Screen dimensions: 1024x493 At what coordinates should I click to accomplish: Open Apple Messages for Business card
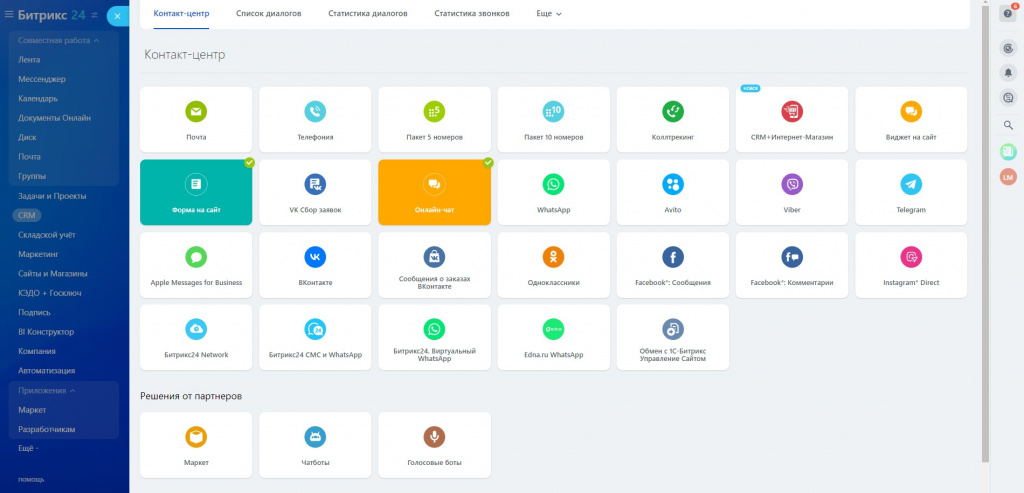196,265
